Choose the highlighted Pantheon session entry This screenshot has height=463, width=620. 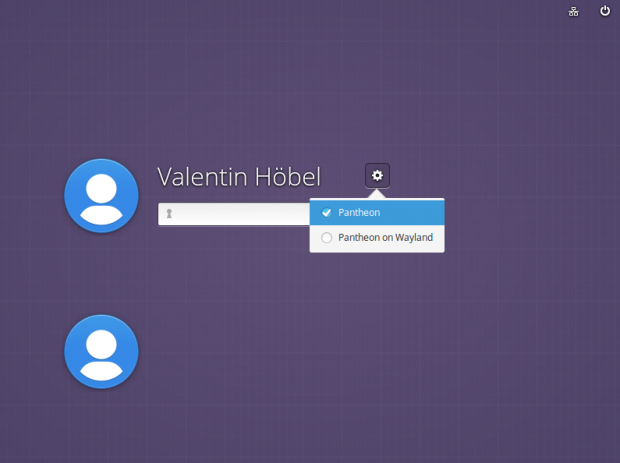pyautogui.click(x=377, y=213)
